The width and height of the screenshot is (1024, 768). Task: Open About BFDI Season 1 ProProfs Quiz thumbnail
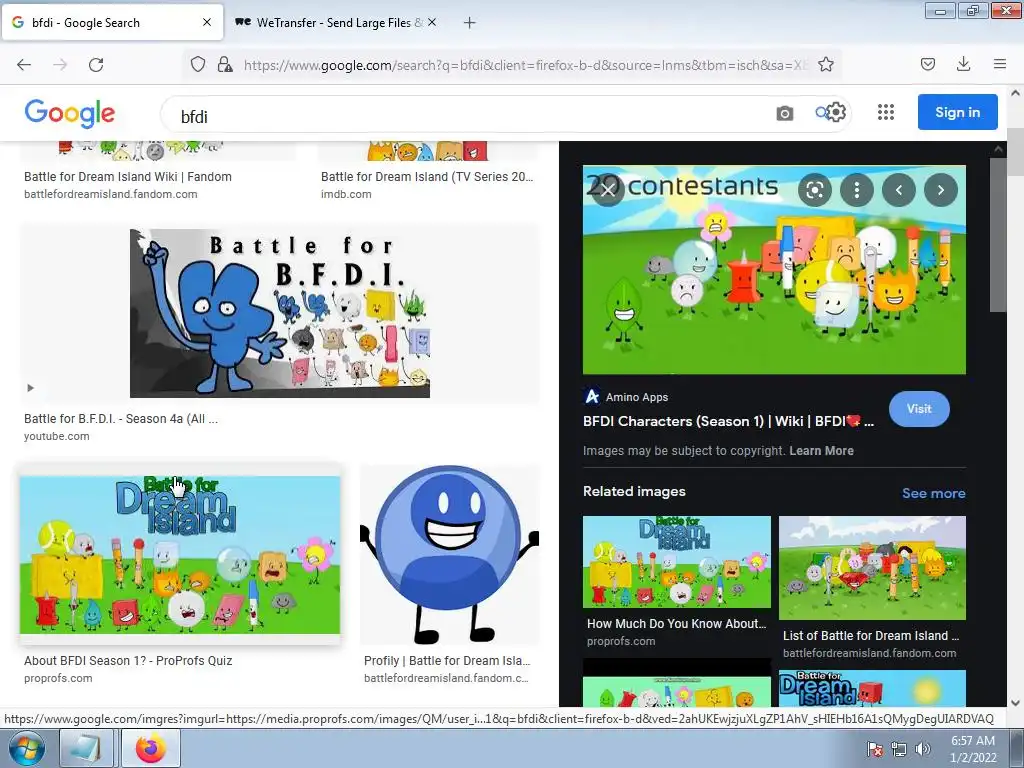coord(180,554)
